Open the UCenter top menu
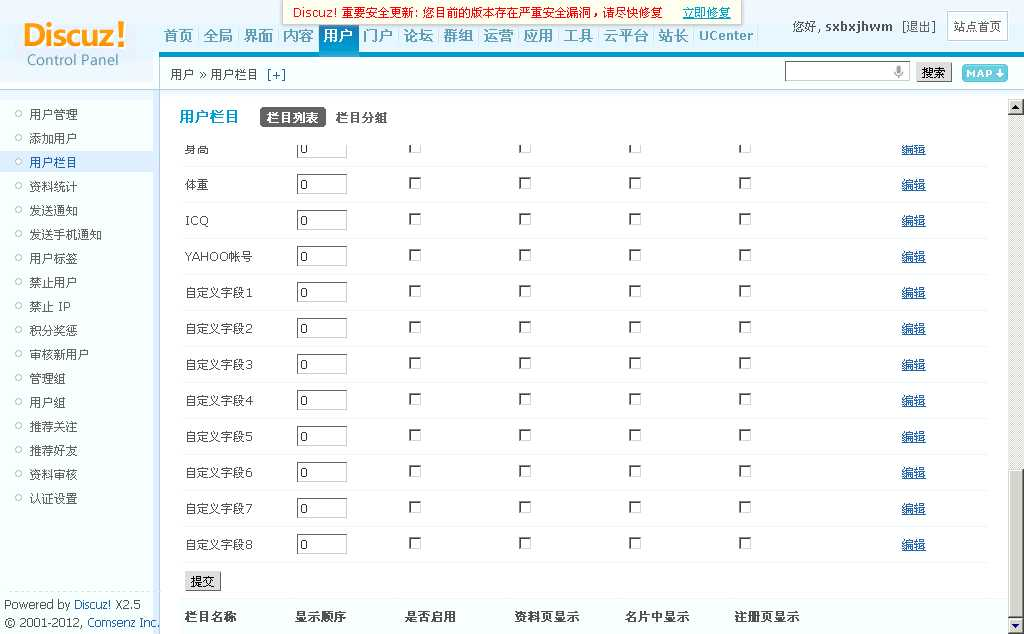This screenshot has width=1024, height=634. pos(726,36)
